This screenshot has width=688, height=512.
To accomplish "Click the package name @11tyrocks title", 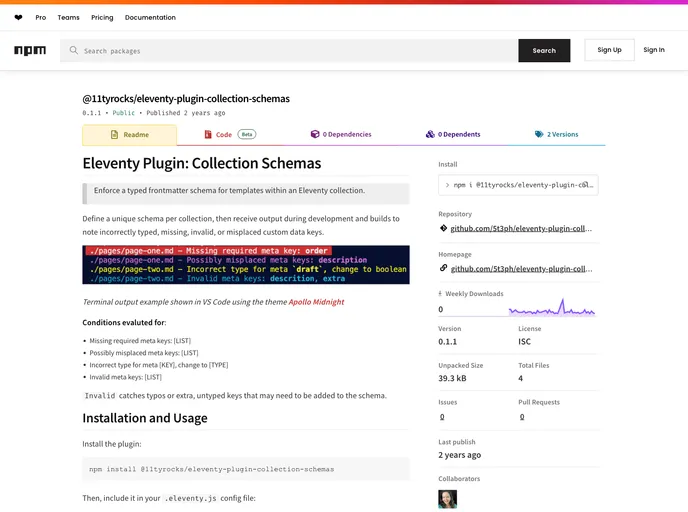I will pyautogui.click(x=186, y=99).
